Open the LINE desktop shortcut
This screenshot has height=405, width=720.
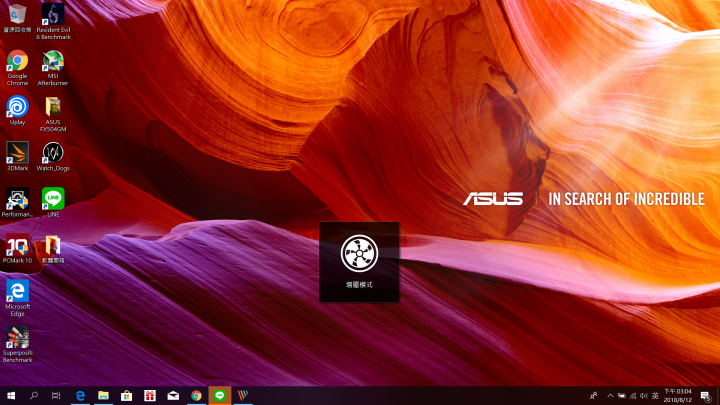click(x=53, y=202)
